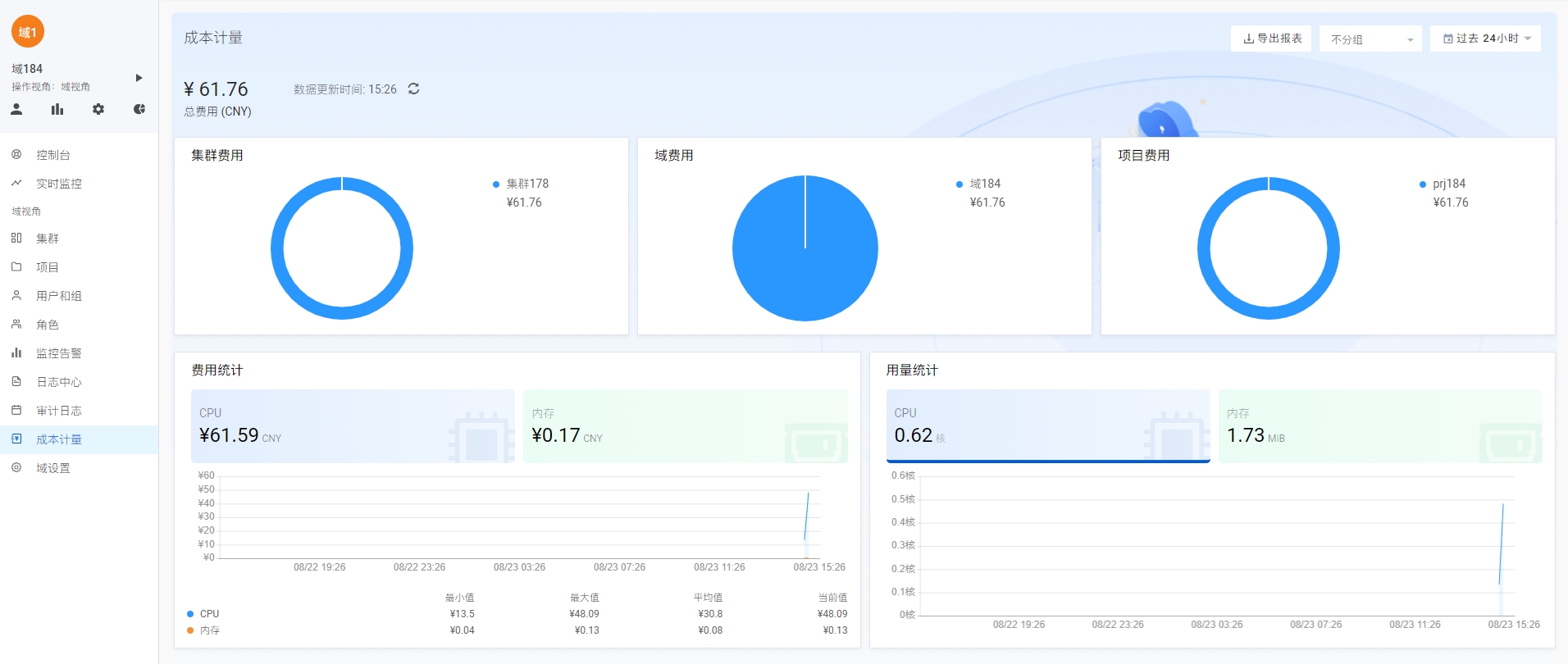The width and height of the screenshot is (1568, 664).
Task: Toggle the 集群178 legend in cluster cost chart
Action: tap(526, 184)
